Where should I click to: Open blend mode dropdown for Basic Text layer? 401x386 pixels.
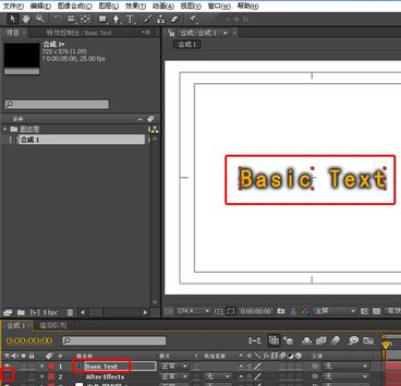point(174,366)
